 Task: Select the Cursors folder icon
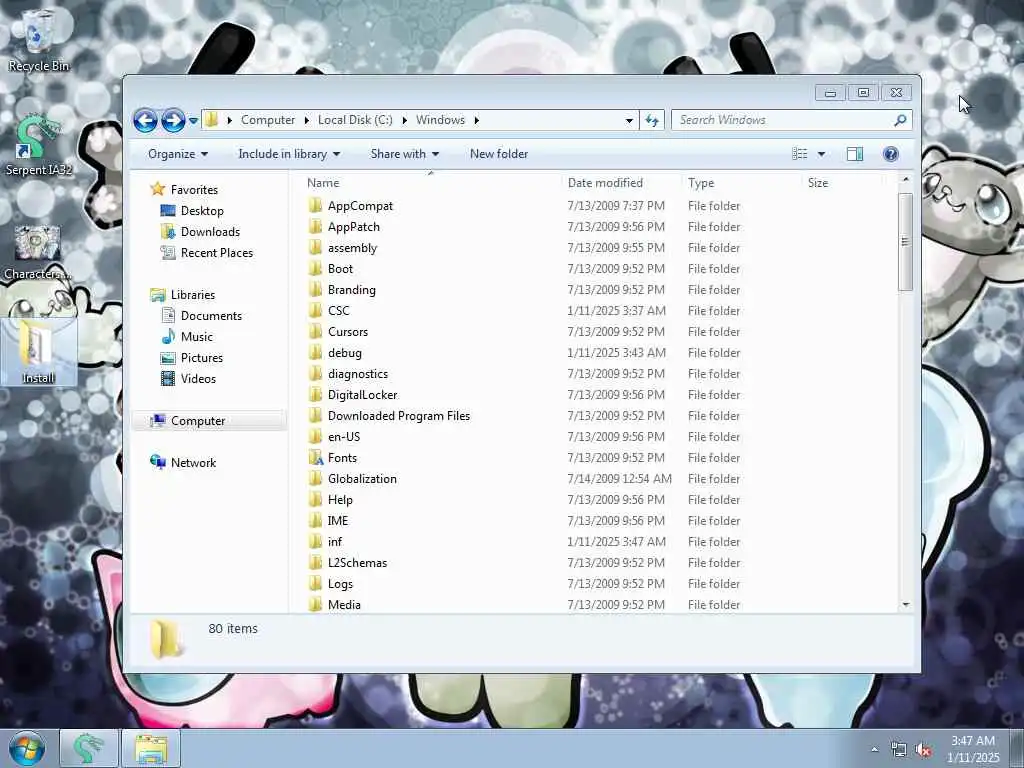pyautogui.click(x=315, y=332)
